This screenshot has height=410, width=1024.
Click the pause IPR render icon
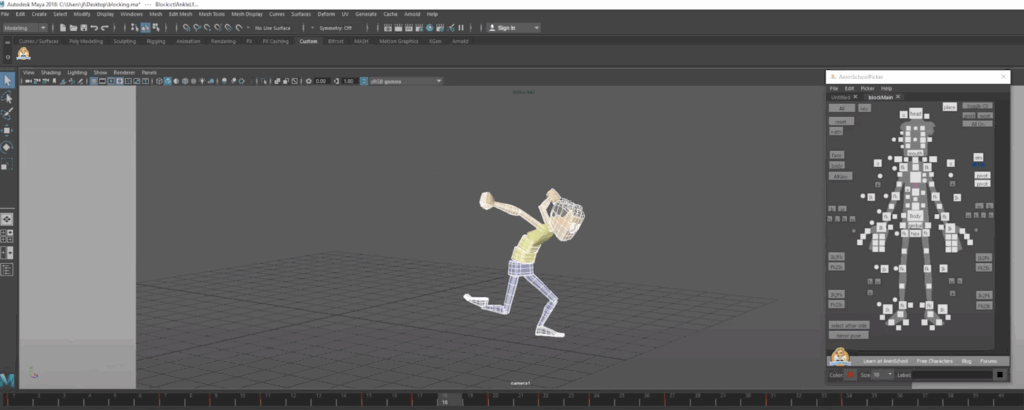pos(461,28)
